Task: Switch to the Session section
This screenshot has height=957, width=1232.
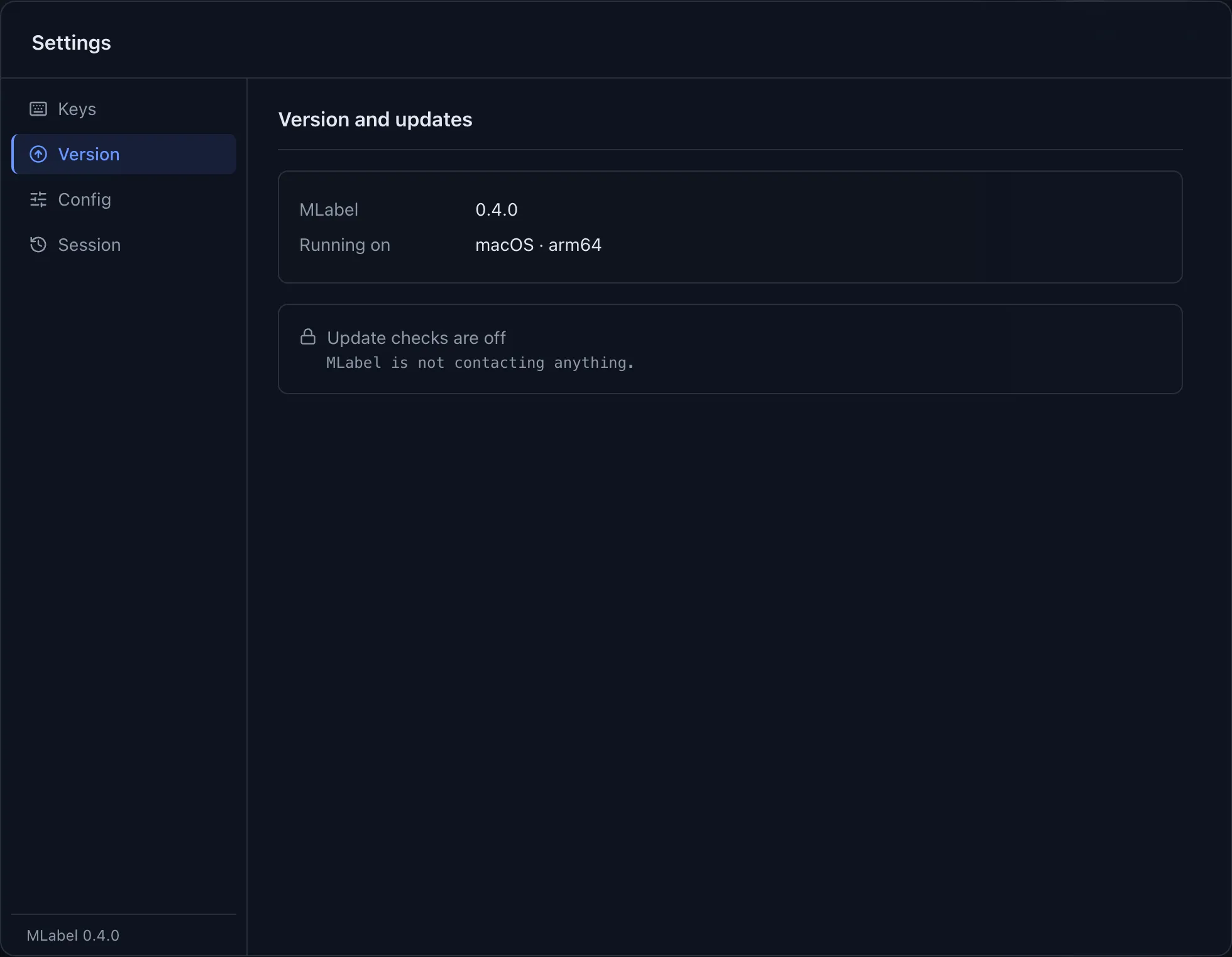Action: tap(124, 245)
